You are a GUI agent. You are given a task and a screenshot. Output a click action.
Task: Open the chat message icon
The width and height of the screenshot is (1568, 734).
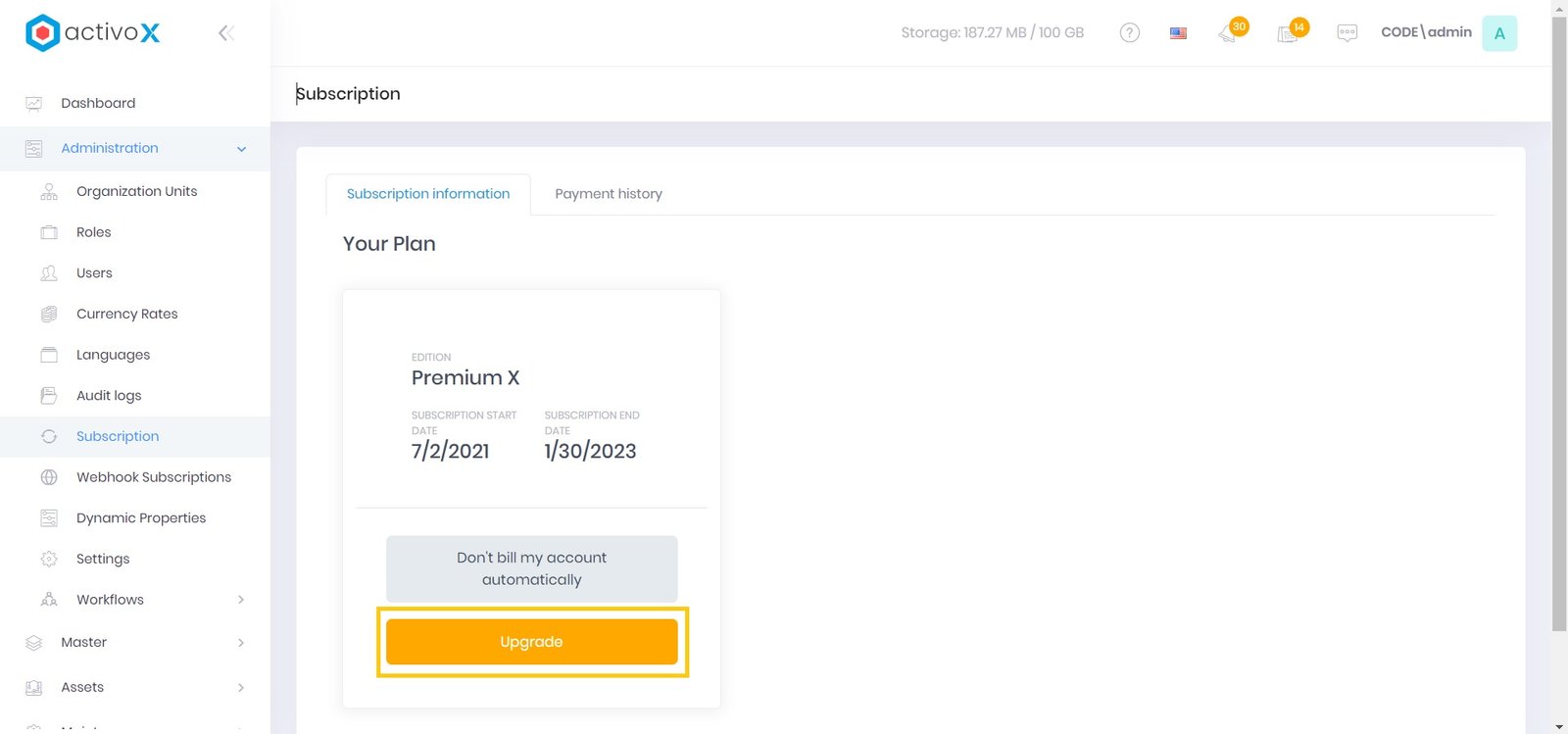coord(1347,33)
